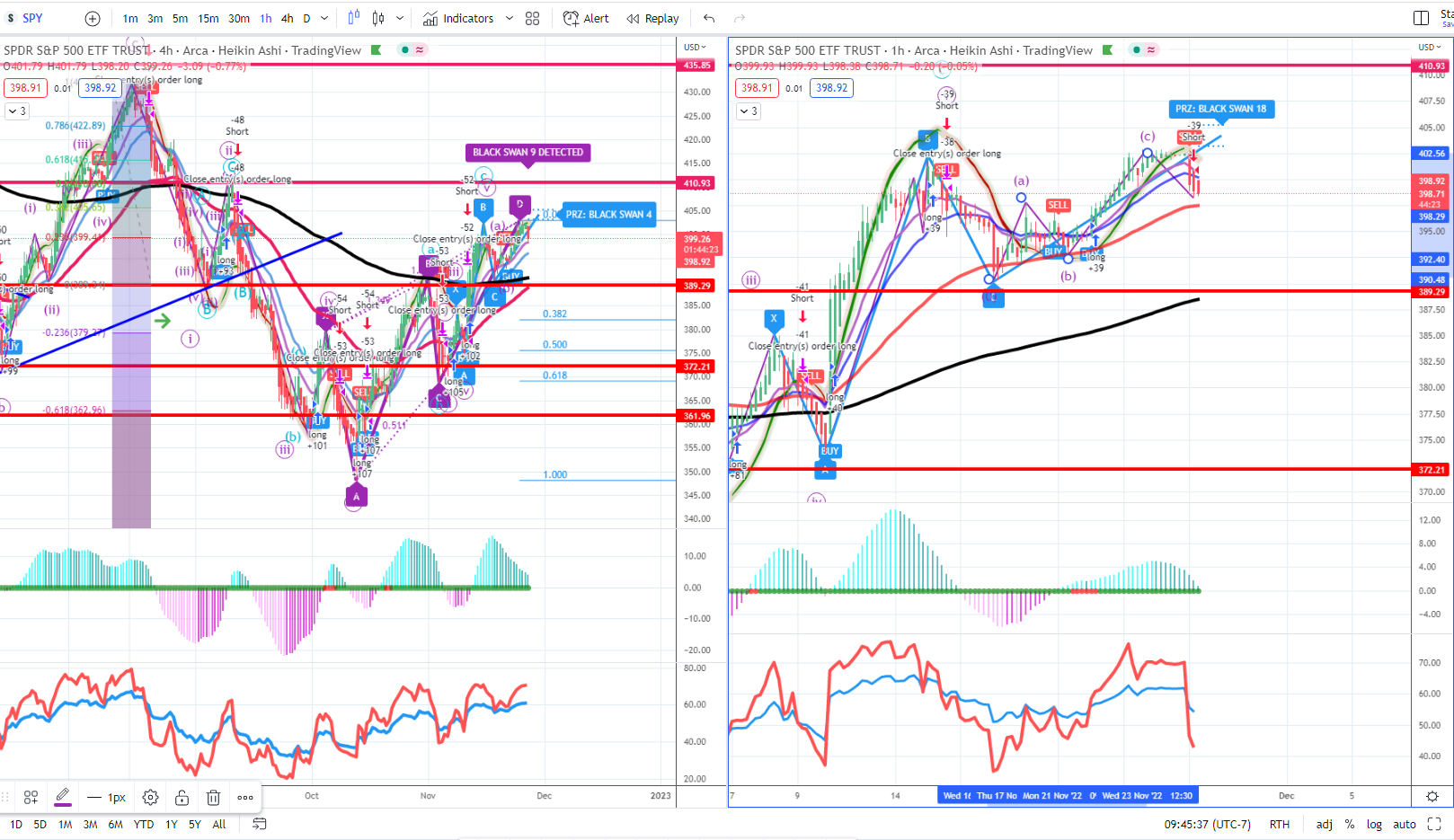Switch to the D daily timeframe
The width and height of the screenshot is (1454, 840).
pos(306,18)
